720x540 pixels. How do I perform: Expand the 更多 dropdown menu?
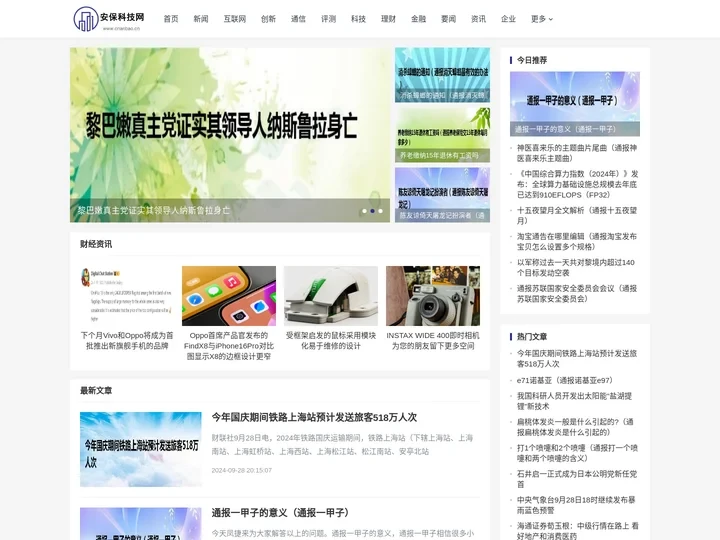click(x=542, y=19)
